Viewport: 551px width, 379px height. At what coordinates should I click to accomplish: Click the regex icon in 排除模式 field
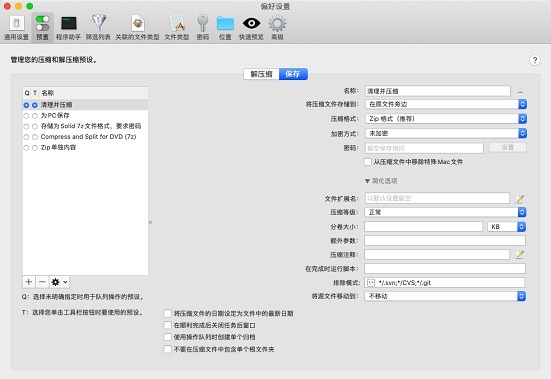(x=371, y=282)
